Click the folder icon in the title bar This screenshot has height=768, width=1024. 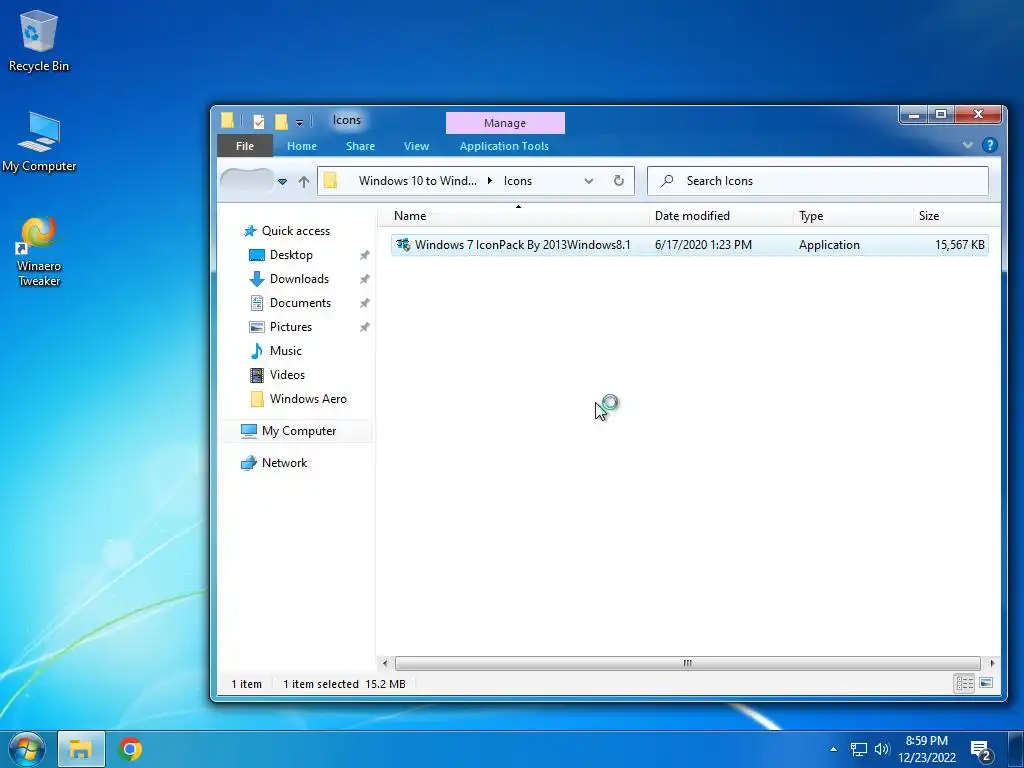(x=227, y=120)
